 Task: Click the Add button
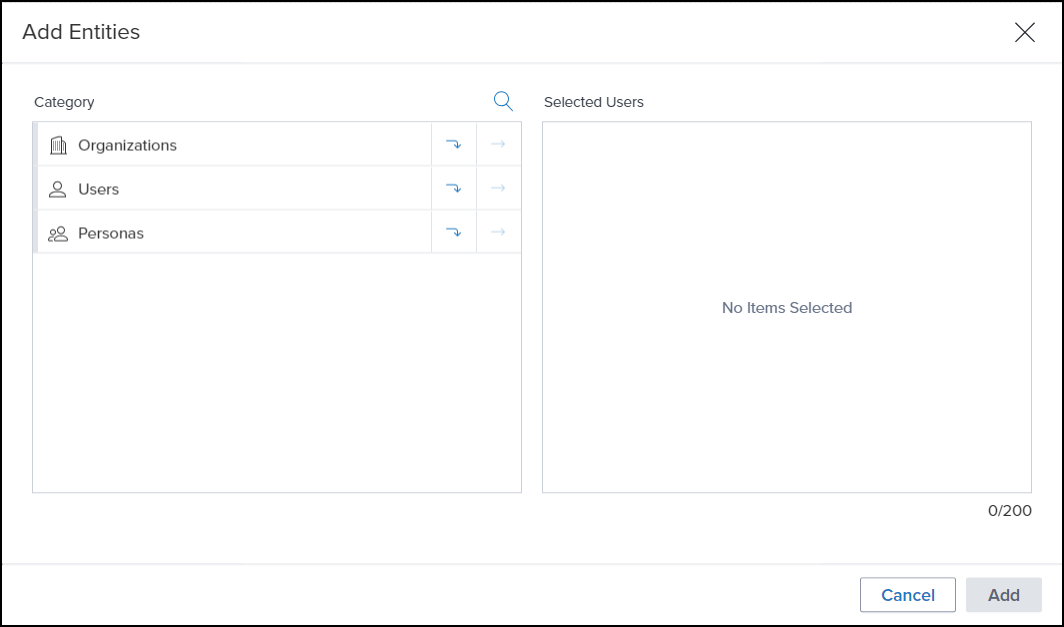(x=1003, y=595)
